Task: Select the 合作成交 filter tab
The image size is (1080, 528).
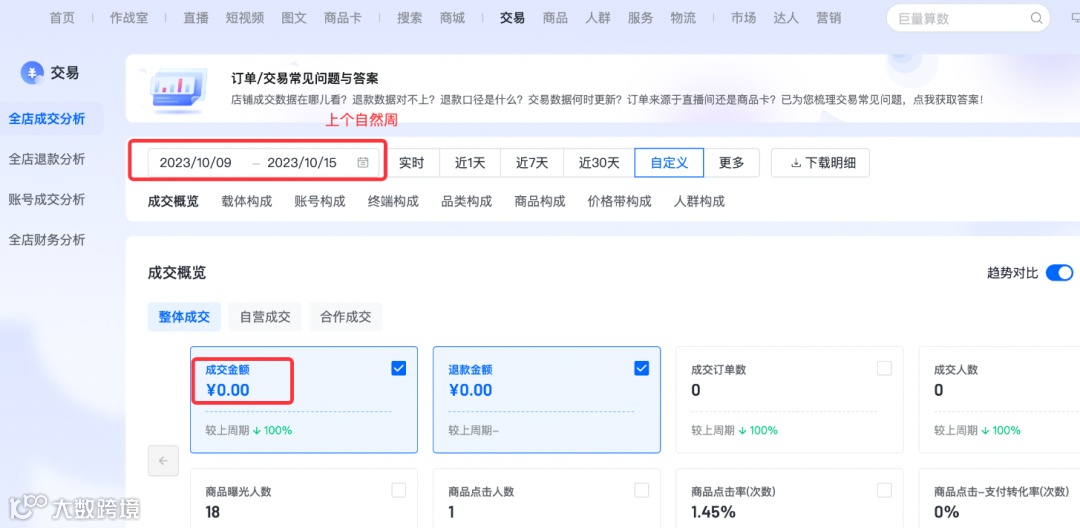Action: pos(346,317)
